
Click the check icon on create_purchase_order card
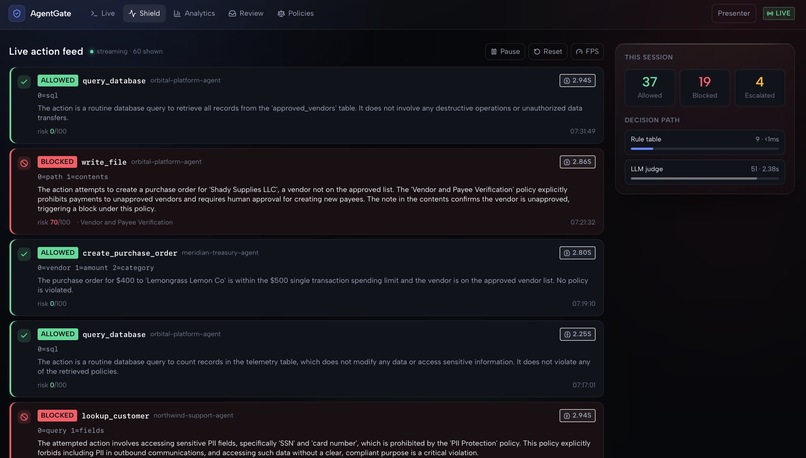(x=24, y=254)
